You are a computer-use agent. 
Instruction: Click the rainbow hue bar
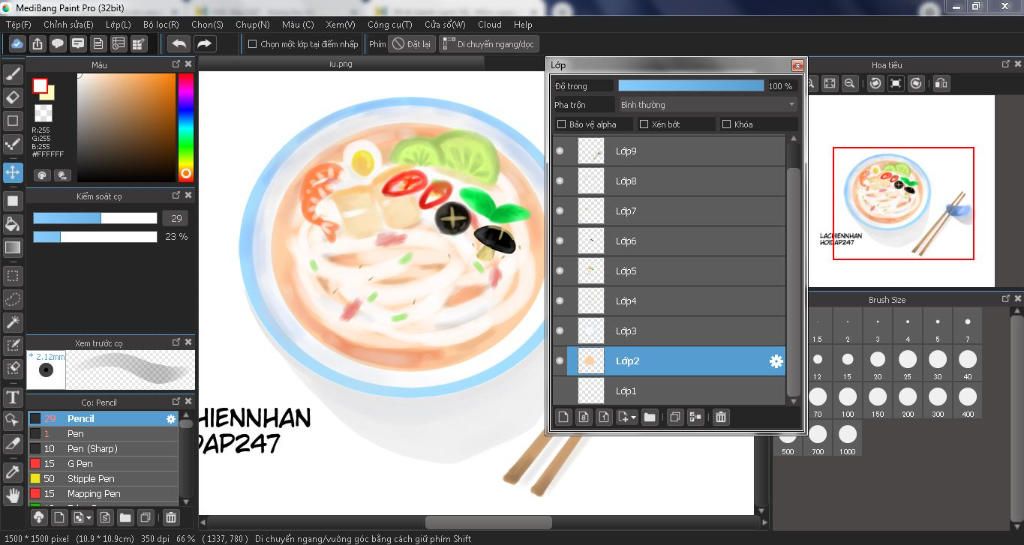coord(186,127)
